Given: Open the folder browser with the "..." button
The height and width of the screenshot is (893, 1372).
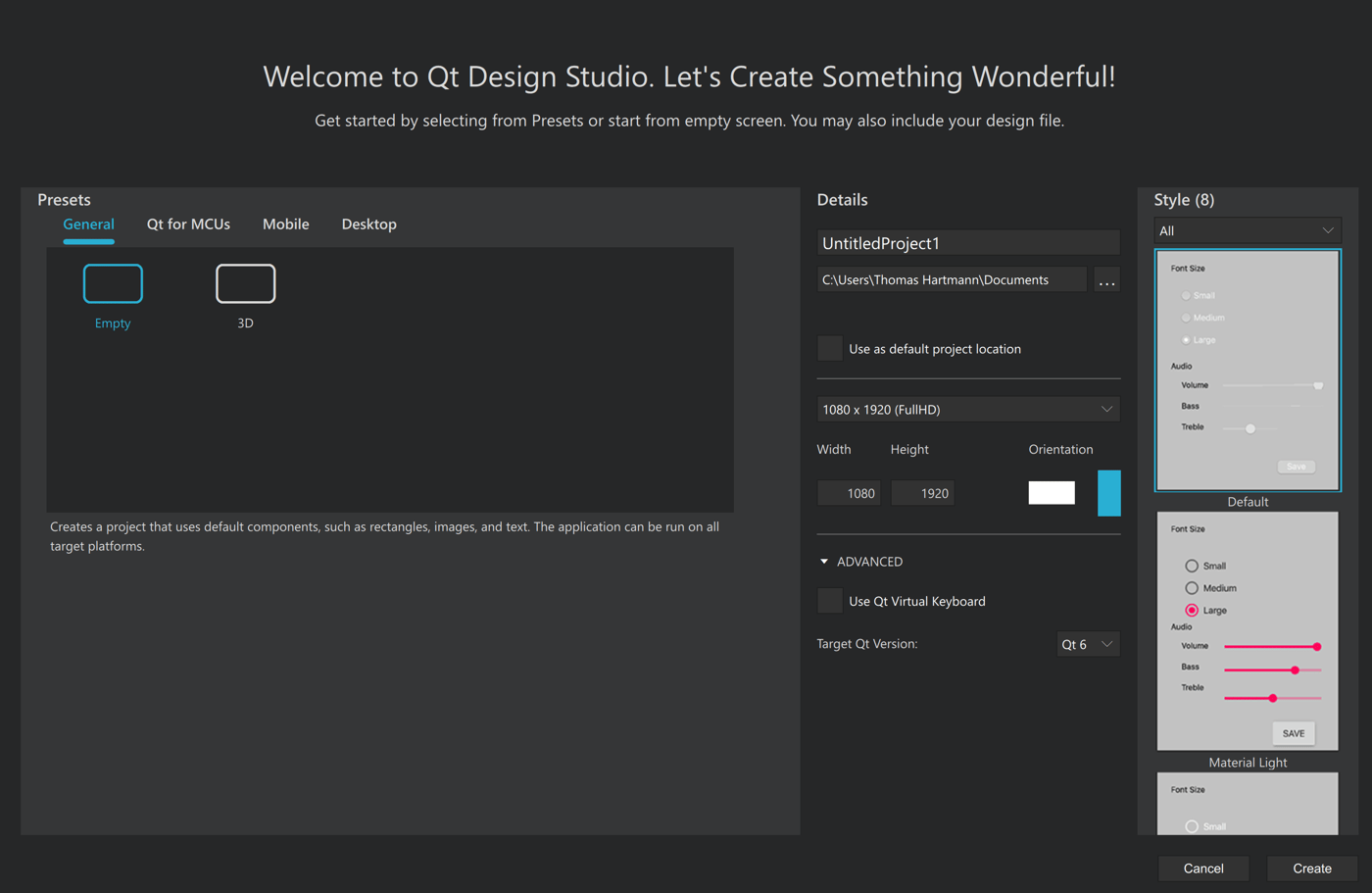Looking at the screenshot, I should point(1106,279).
